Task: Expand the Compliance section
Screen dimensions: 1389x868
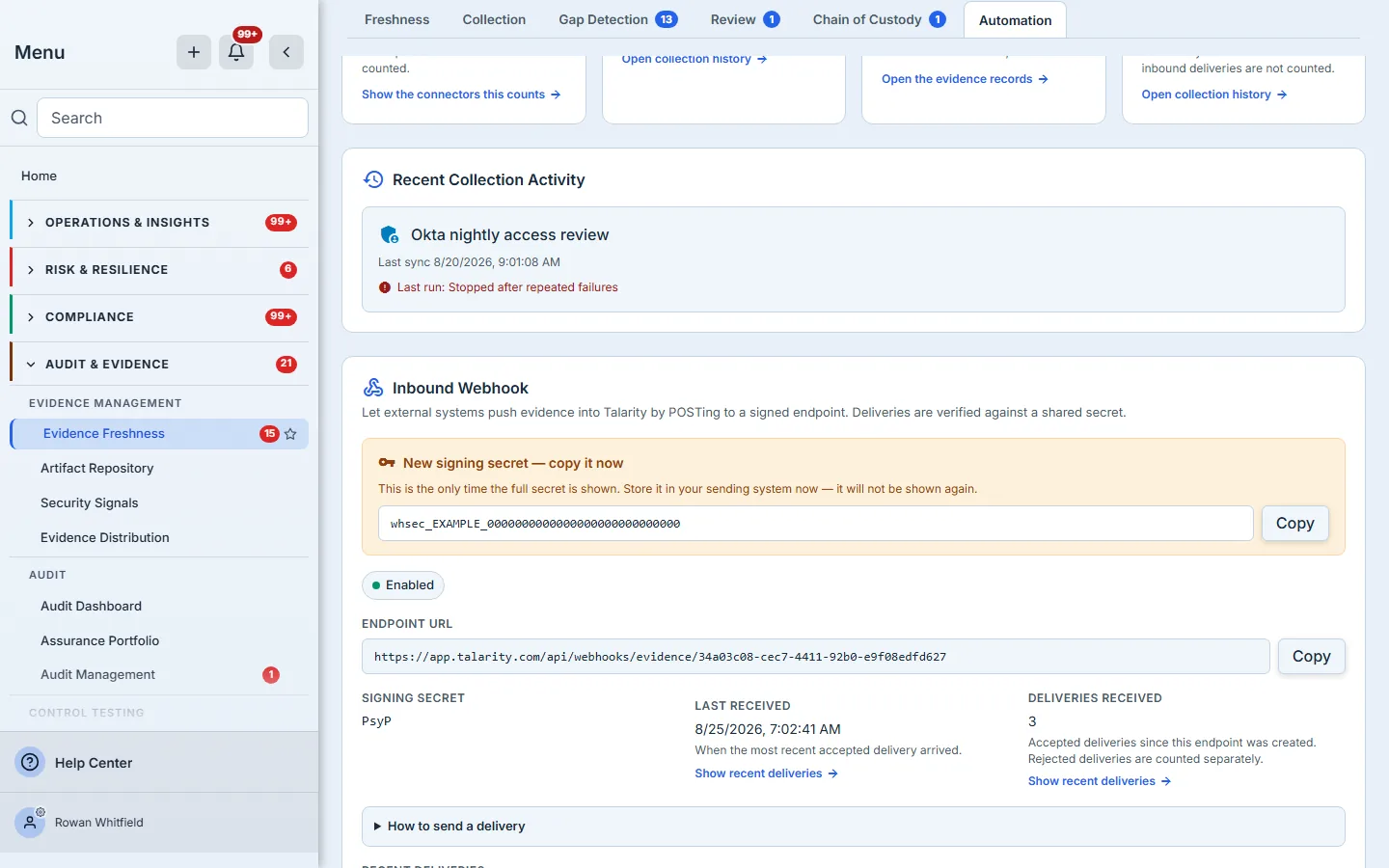Action: point(159,317)
